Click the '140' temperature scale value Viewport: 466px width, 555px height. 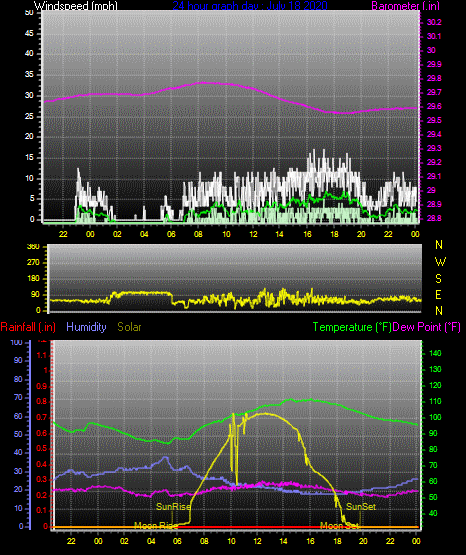pos(435,353)
